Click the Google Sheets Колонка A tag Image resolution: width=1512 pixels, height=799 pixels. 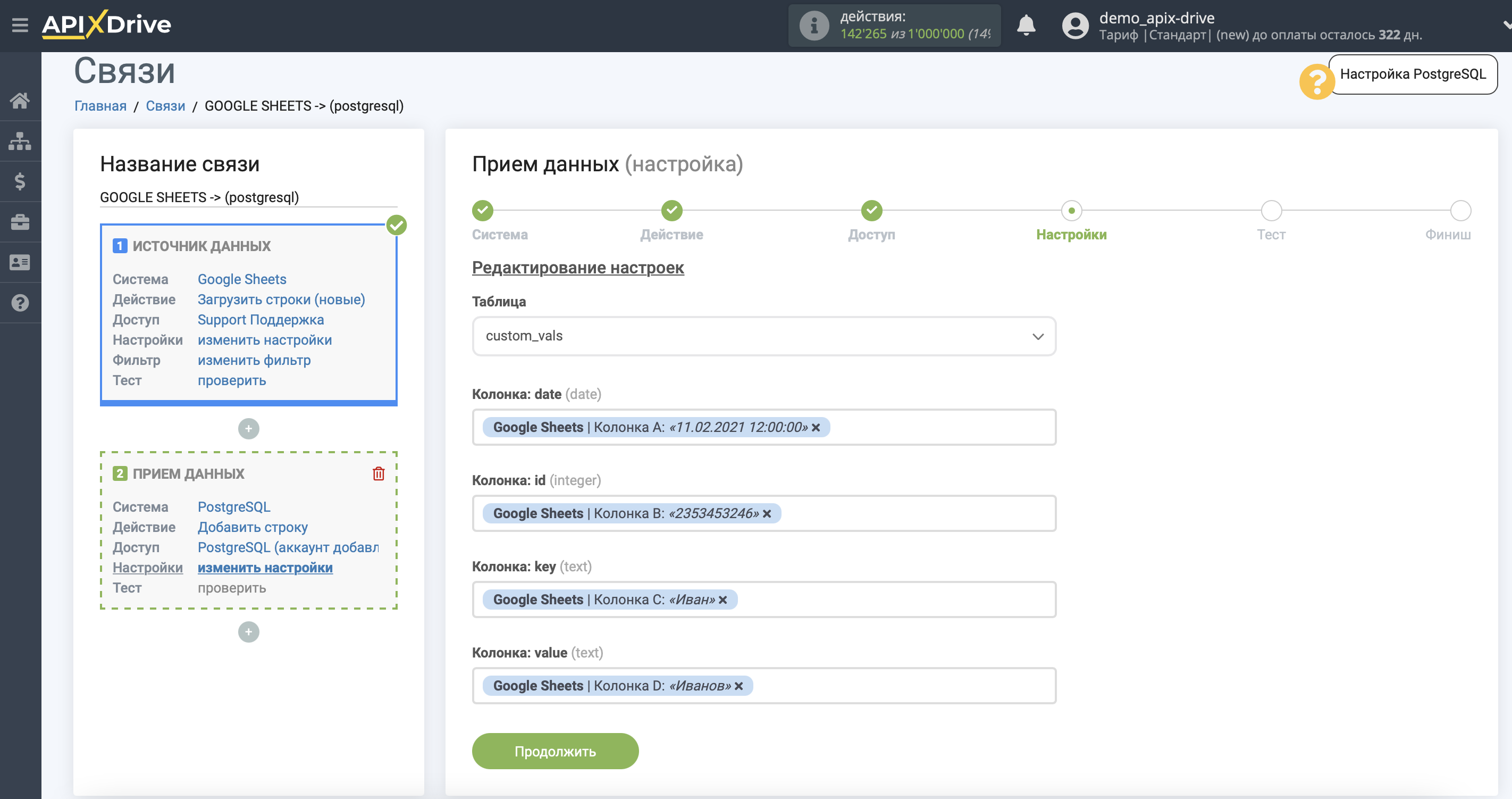pyautogui.click(x=656, y=428)
